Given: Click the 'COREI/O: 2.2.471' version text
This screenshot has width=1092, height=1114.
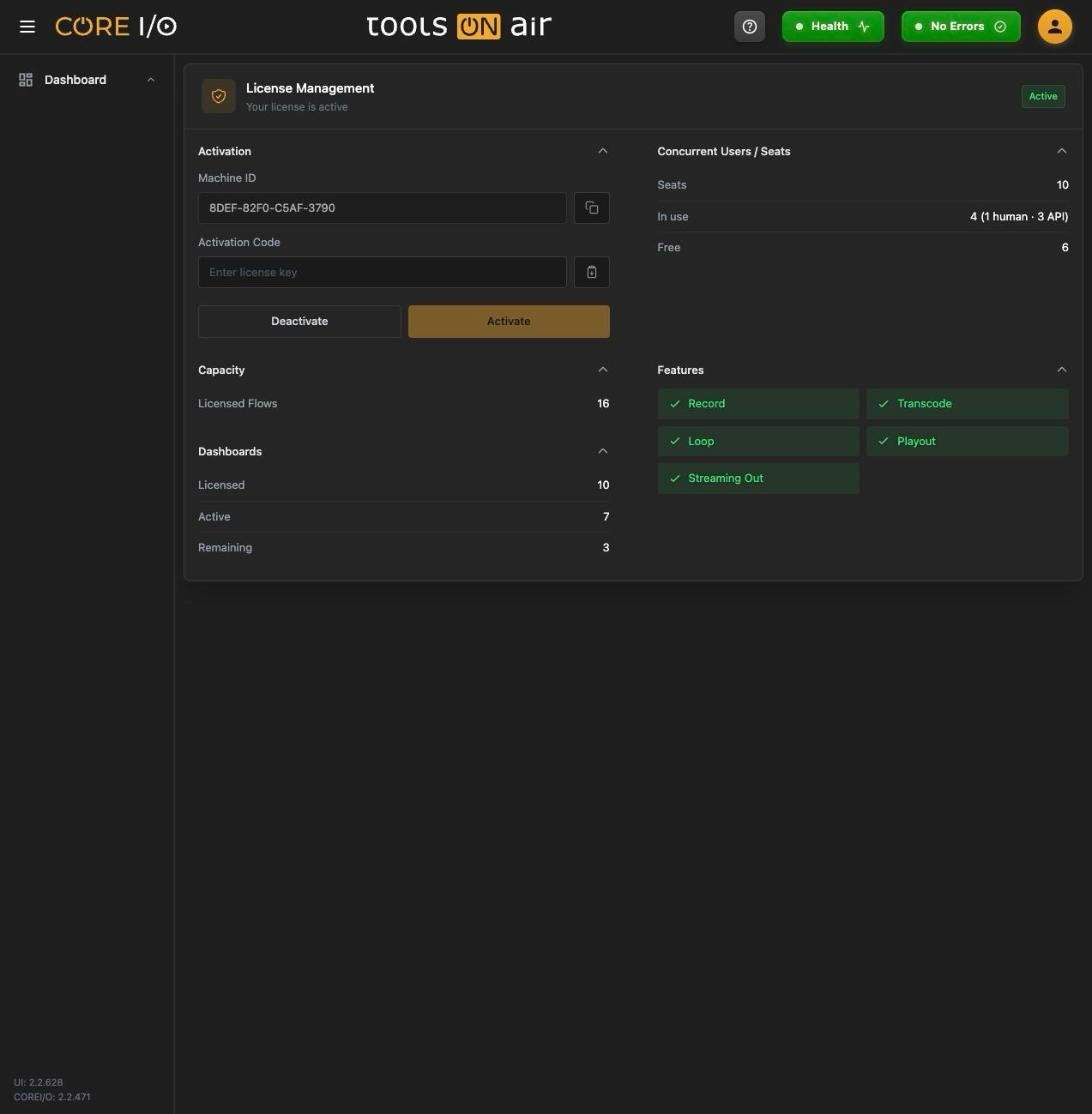Looking at the screenshot, I should (x=52, y=1096).
